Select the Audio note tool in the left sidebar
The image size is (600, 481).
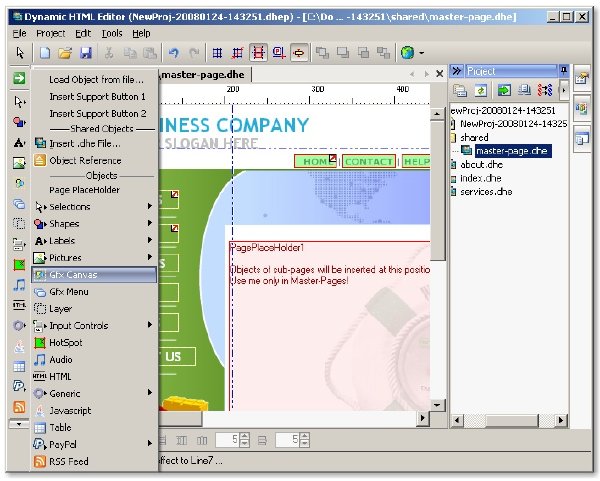point(19,285)
